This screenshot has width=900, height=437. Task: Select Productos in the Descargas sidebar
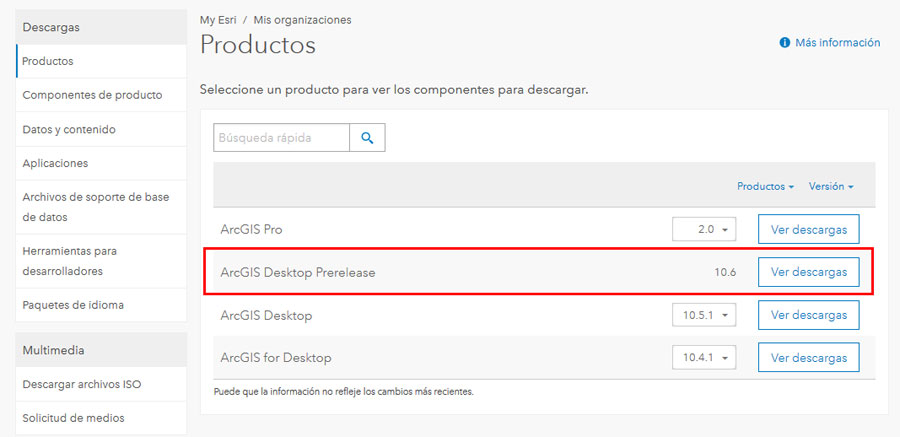102,61
